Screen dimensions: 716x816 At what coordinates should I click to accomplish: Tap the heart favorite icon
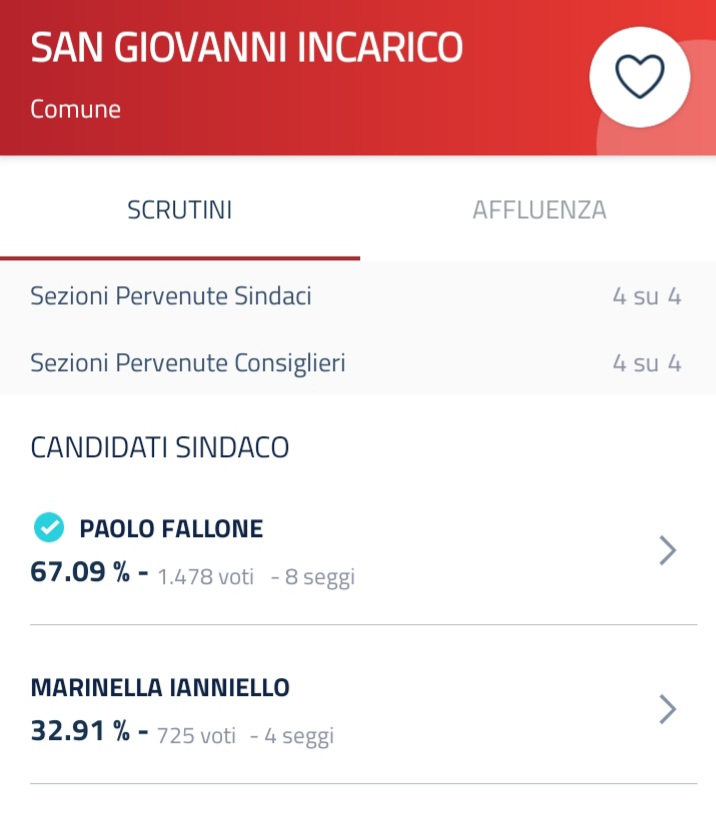(x=640, y=77)
